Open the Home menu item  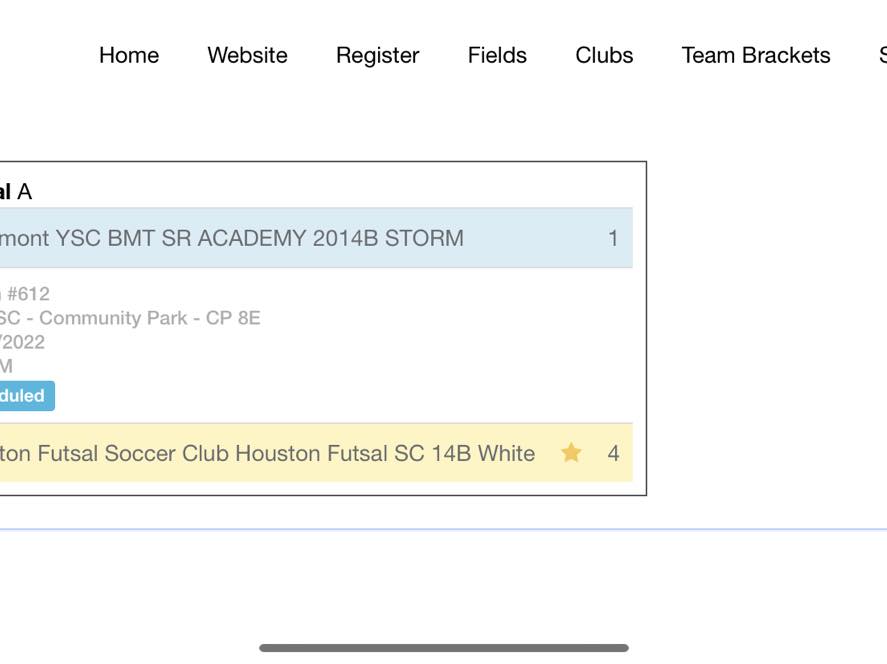coord(129,55)
